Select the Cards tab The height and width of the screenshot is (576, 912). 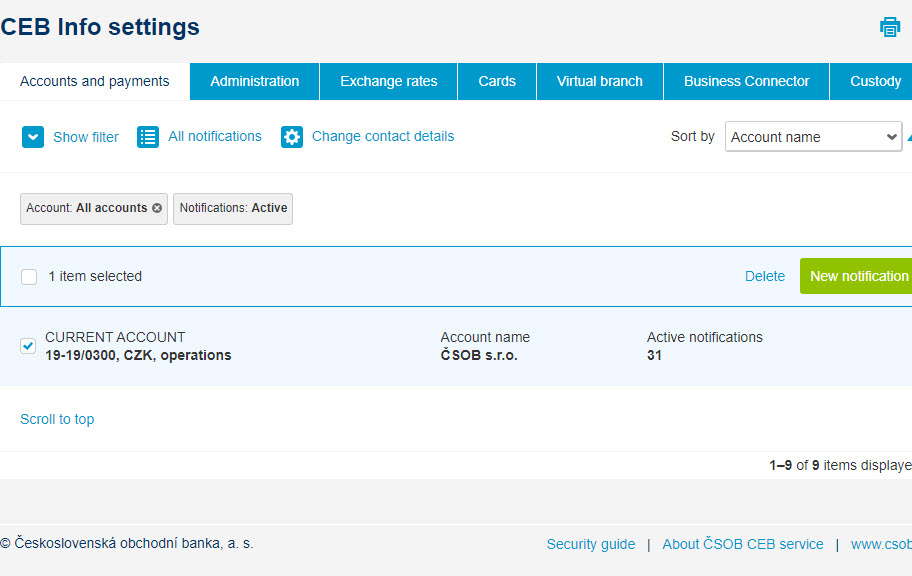(497, 81)
